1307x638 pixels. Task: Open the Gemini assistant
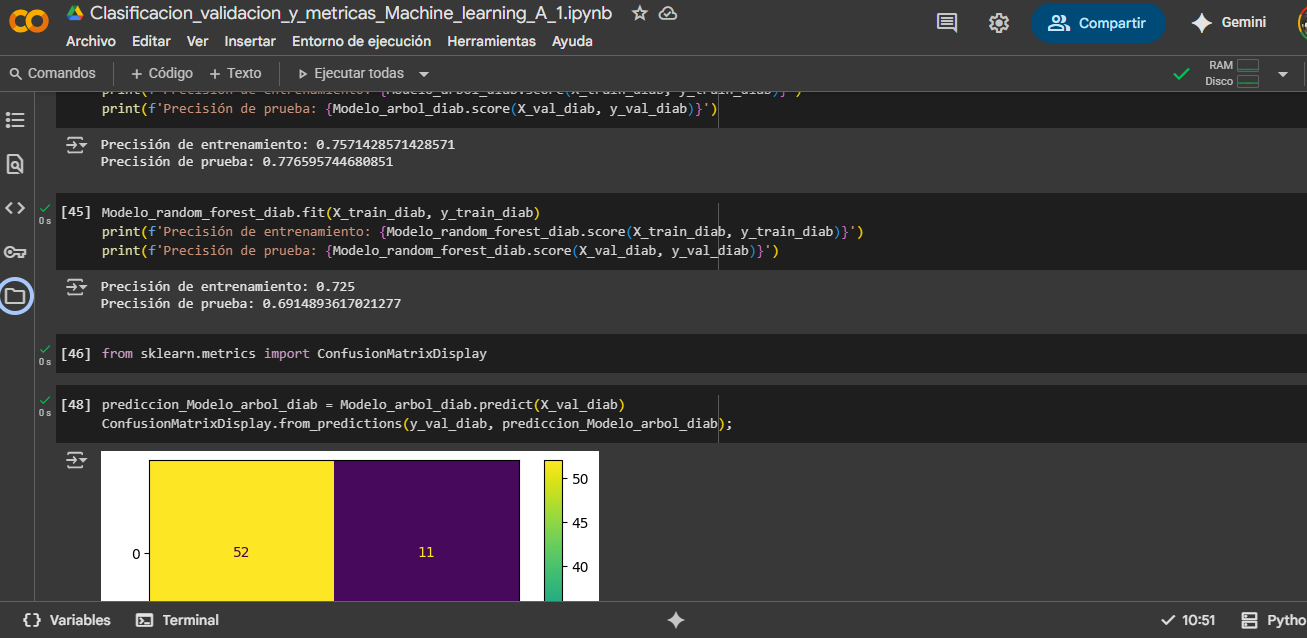pos(1230,23)
